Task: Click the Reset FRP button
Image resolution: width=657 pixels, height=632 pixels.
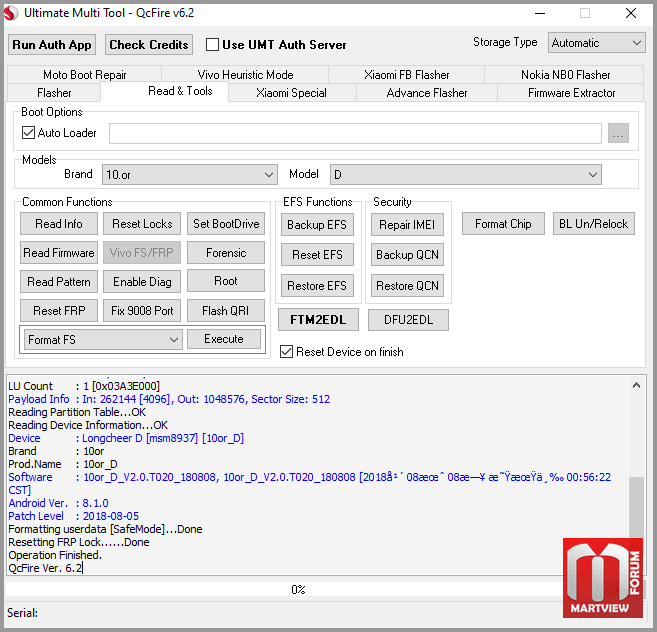Action: [59, 311]
